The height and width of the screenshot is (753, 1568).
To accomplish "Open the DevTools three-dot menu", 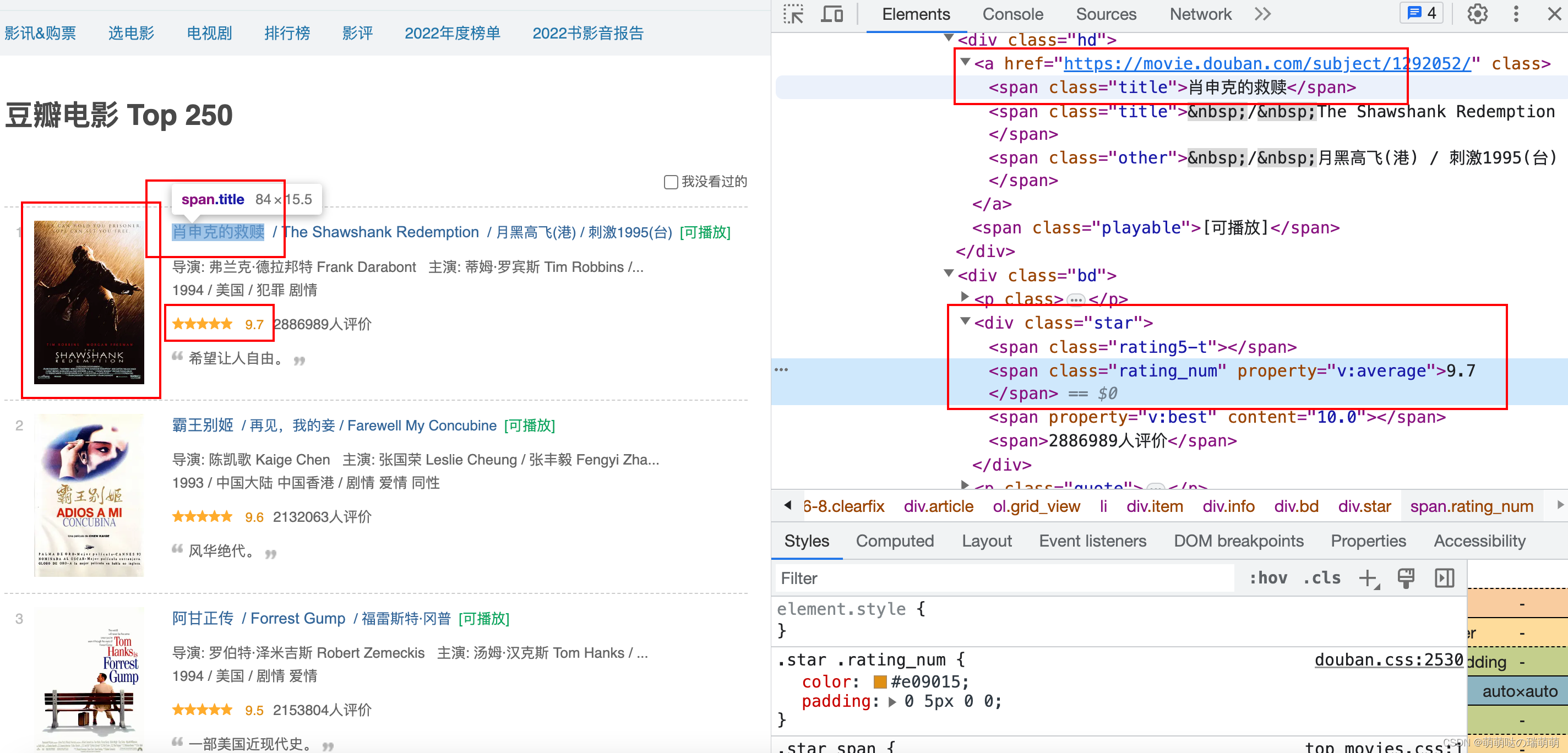I will [1516, 14].
